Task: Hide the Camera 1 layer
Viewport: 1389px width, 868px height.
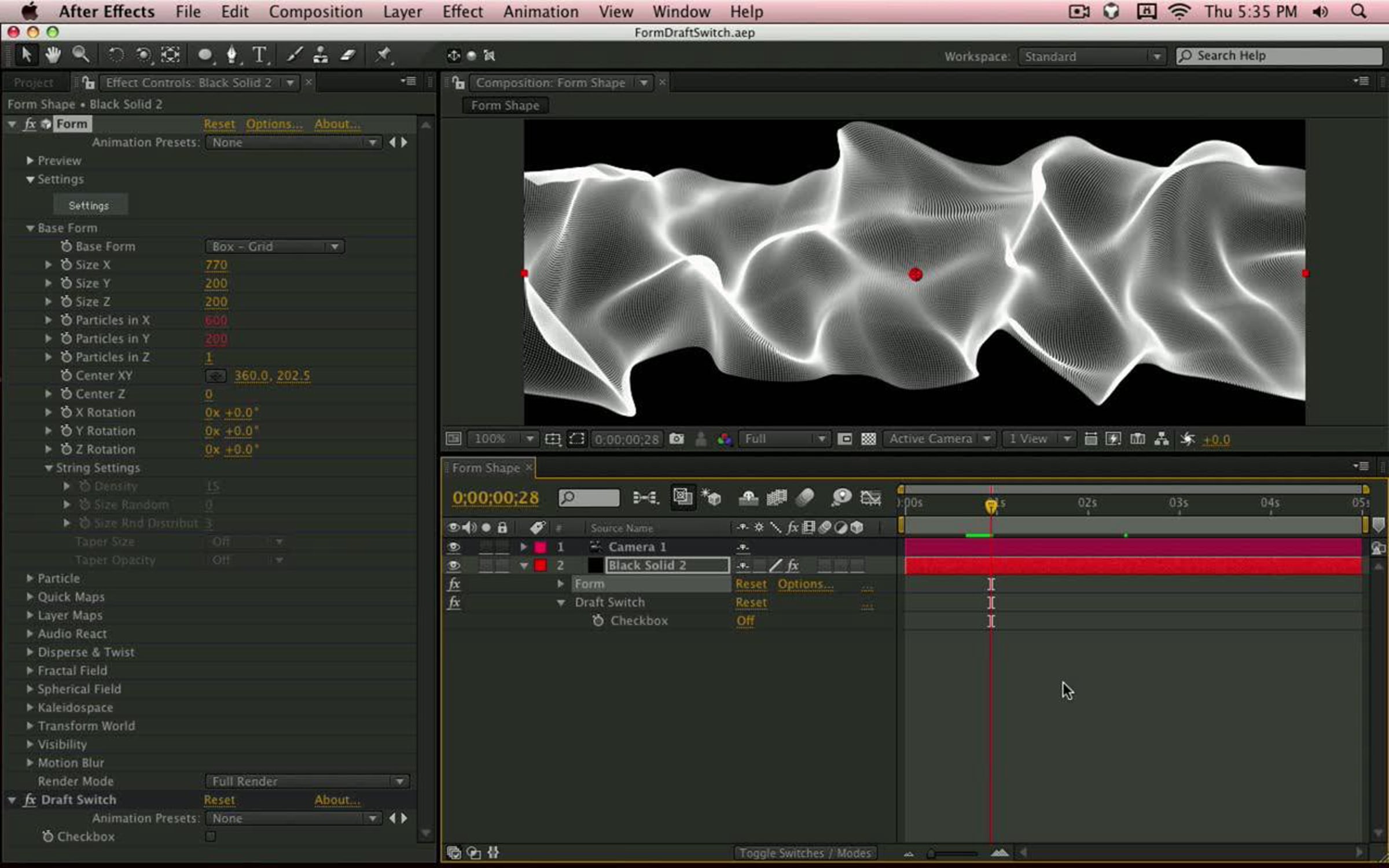Action: [453, 547]
